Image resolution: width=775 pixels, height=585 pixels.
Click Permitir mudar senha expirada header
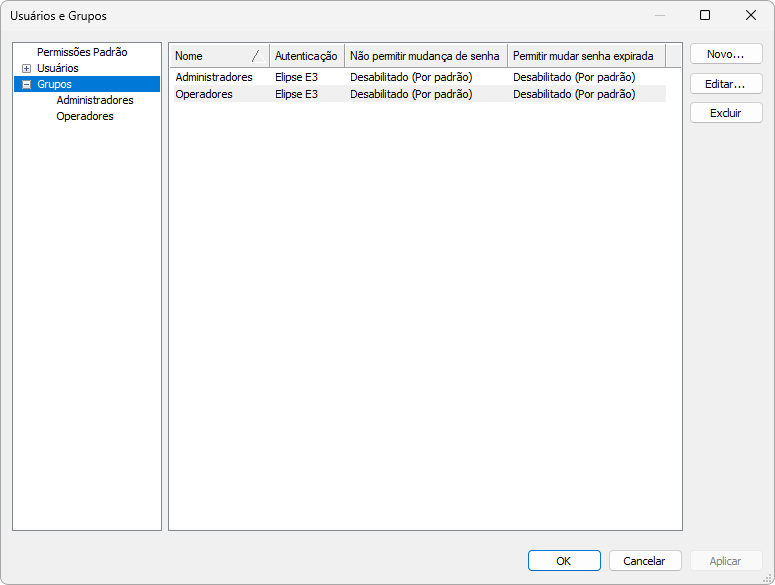click(x=583, y=56)
